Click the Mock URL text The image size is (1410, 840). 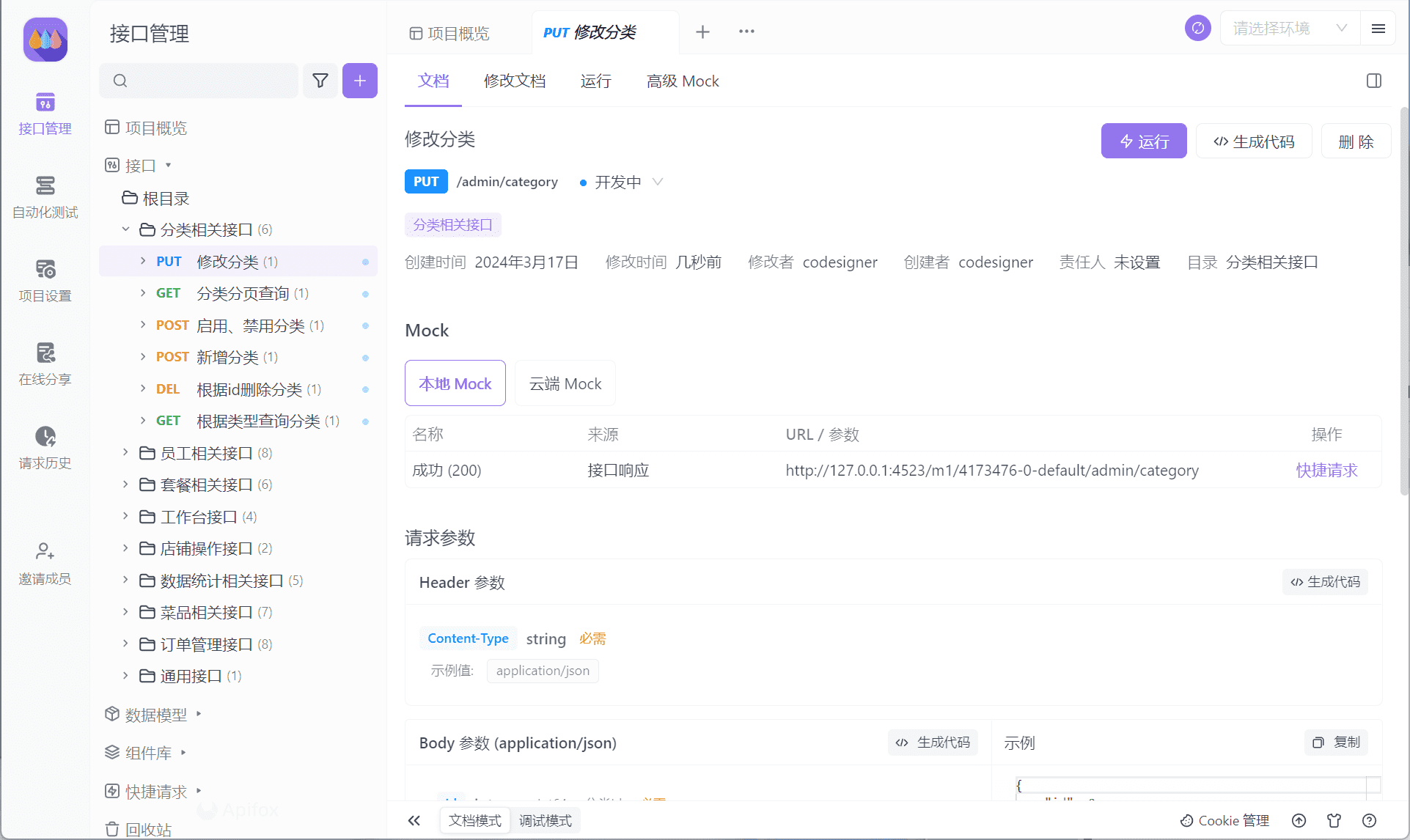pyautogui.click(x=992, y=470)
